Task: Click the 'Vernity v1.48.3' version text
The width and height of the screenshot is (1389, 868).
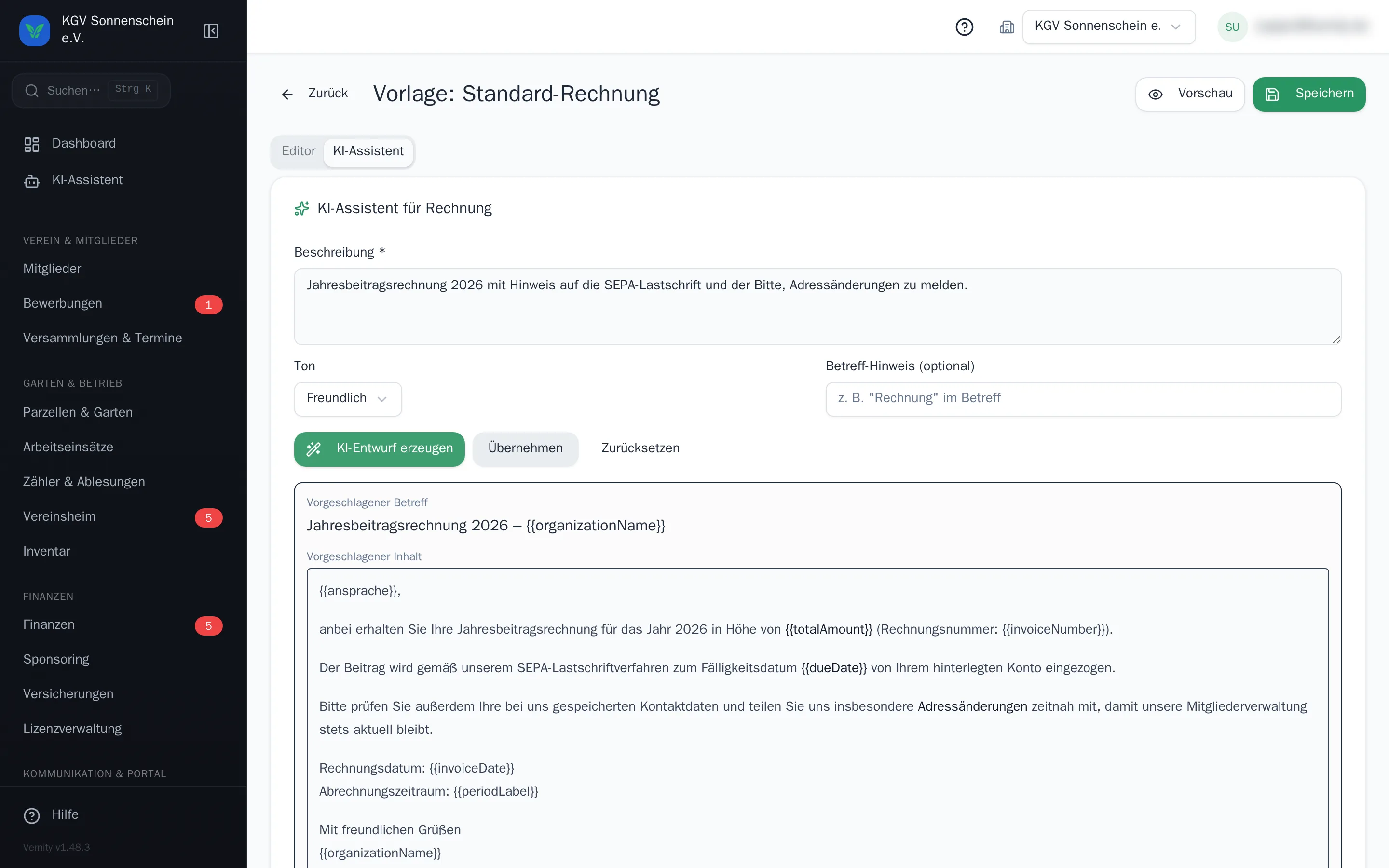Action: [56, 847]
